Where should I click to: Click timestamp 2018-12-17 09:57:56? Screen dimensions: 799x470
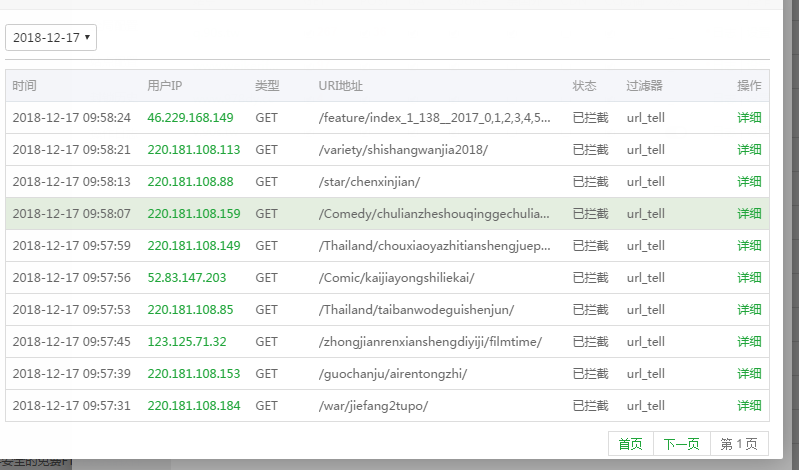(72, 278)
